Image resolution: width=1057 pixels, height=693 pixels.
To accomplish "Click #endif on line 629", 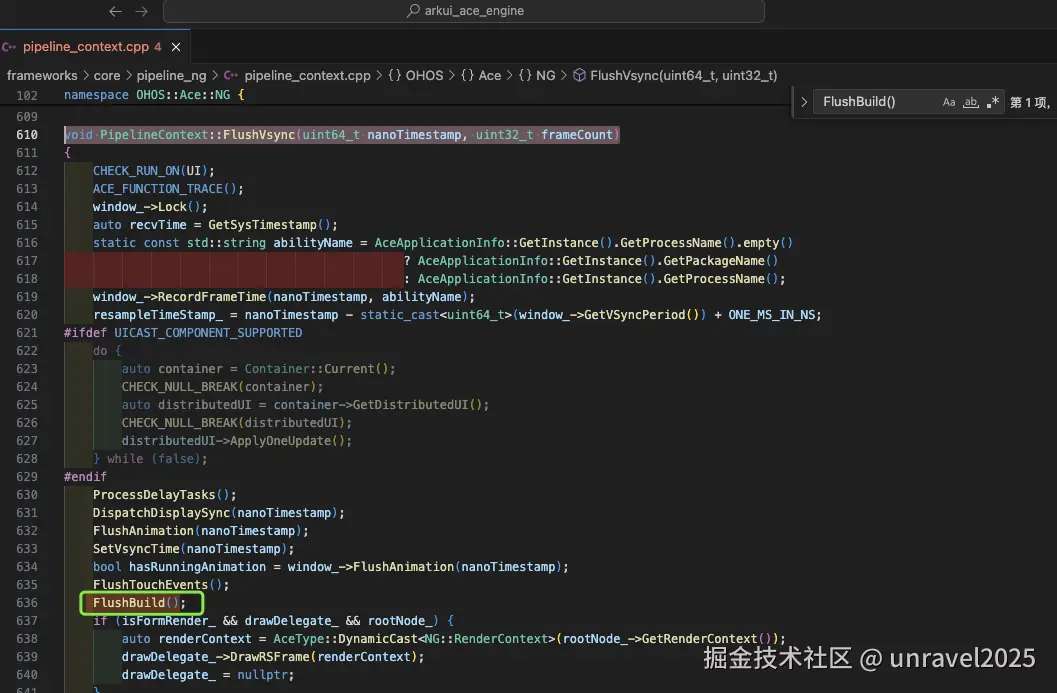I will [86, 477].
